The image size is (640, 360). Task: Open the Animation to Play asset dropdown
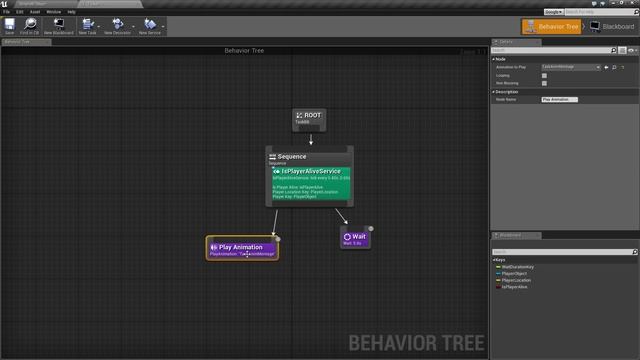pos(571,67)
